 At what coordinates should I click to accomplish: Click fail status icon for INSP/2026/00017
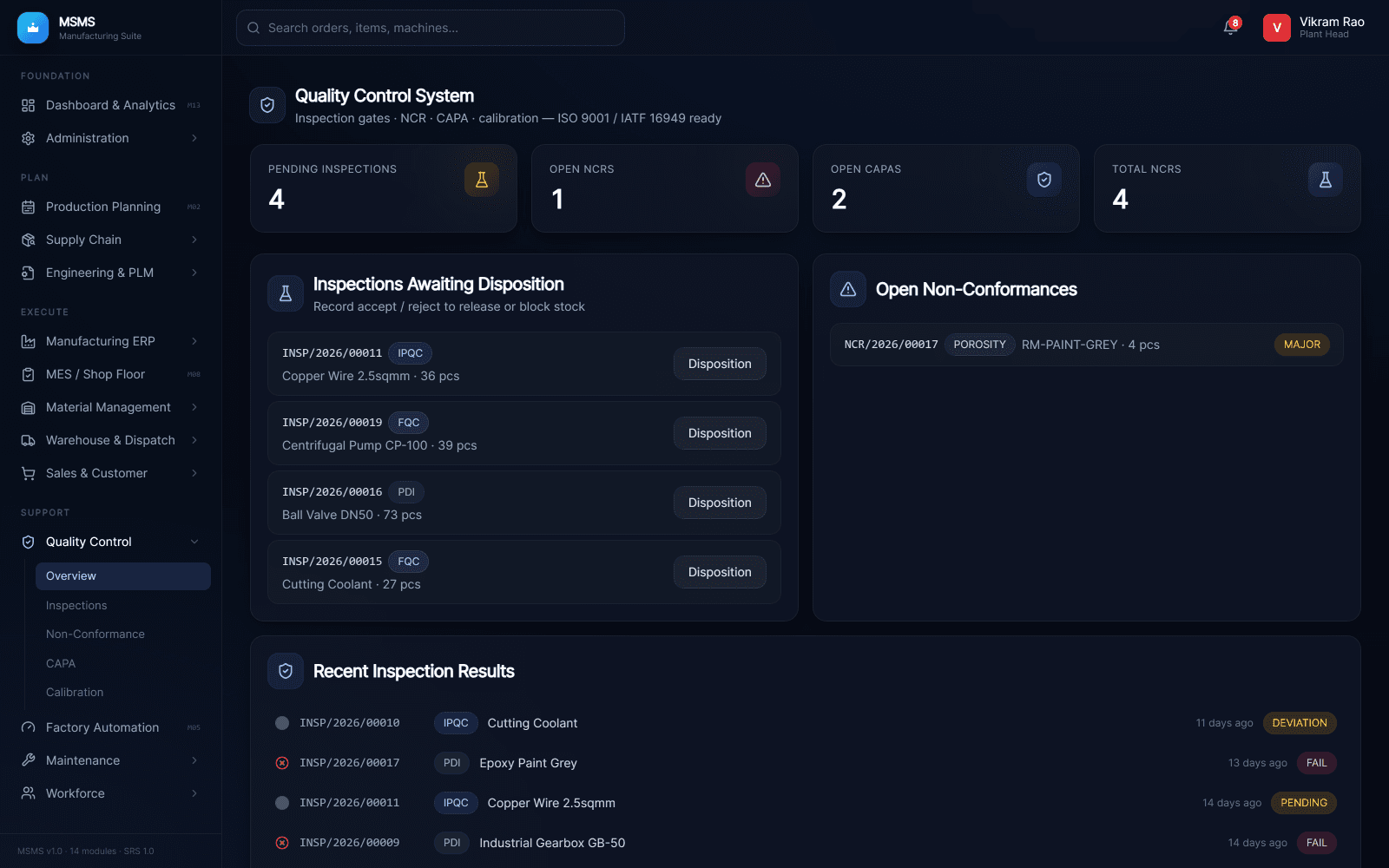(x=282, y=763)
